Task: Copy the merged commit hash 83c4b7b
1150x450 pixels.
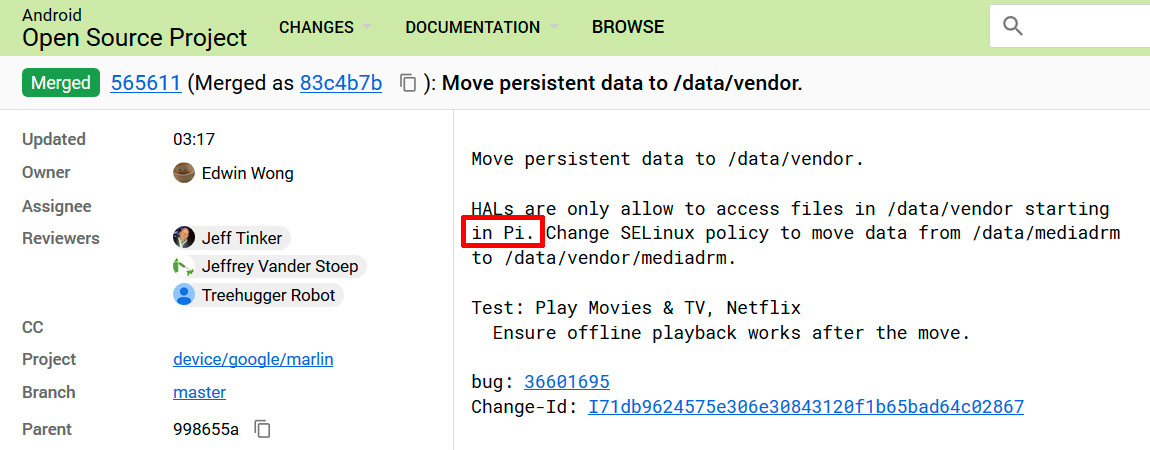Action: click(x=408, y=83)
